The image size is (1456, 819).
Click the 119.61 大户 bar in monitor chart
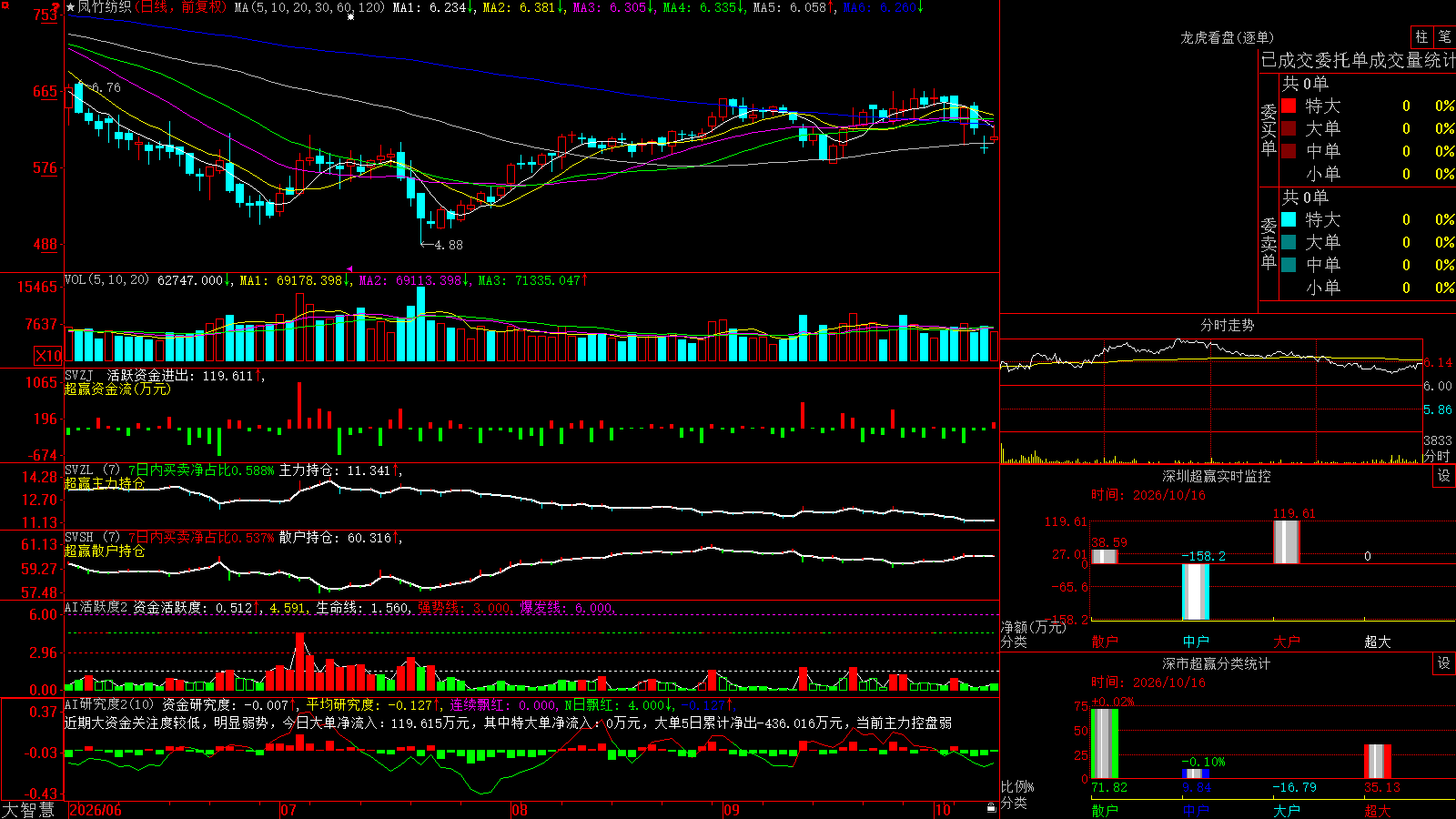coord(1287,542)
